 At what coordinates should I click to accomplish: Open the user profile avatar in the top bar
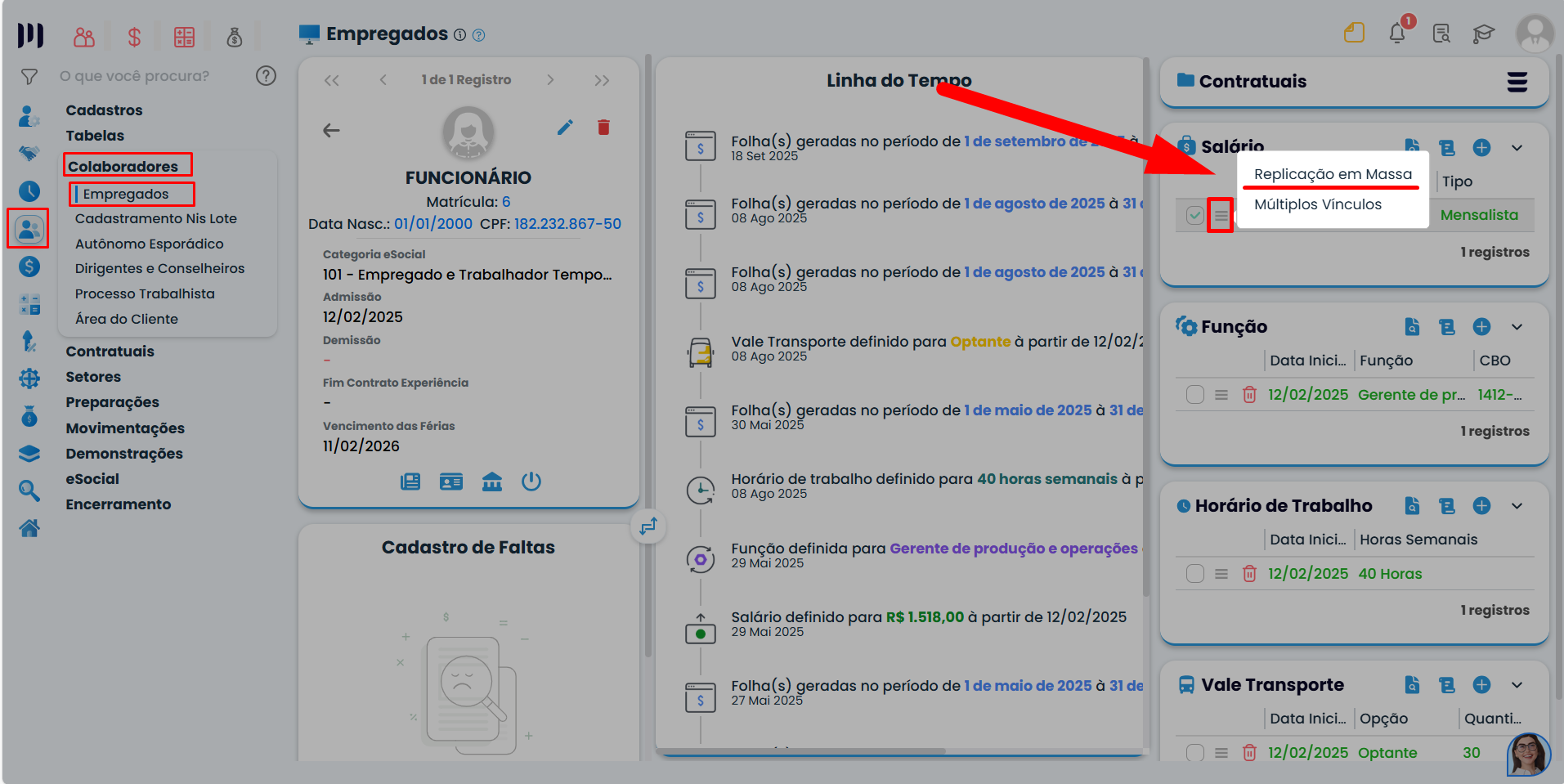pos(1535,34)
